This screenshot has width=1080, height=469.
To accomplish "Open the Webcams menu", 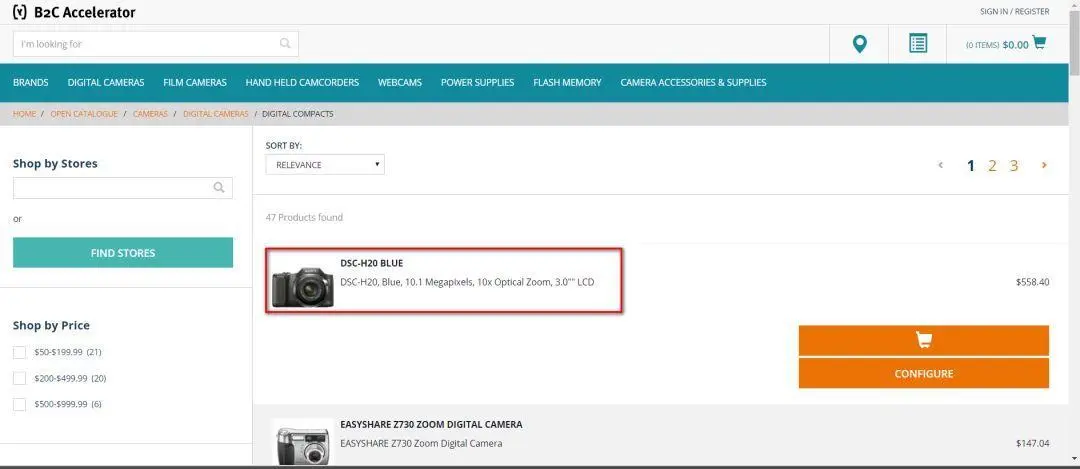I will (399, 83).
